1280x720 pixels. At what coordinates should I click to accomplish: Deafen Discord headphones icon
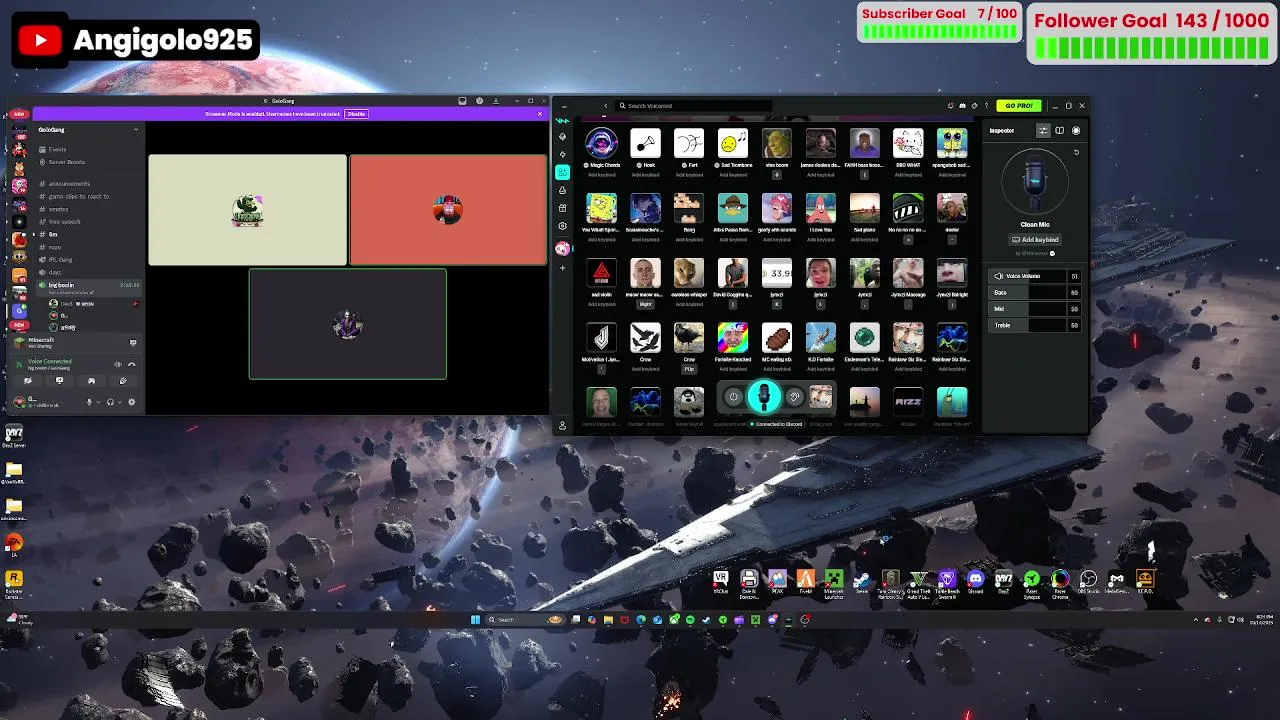110,402
